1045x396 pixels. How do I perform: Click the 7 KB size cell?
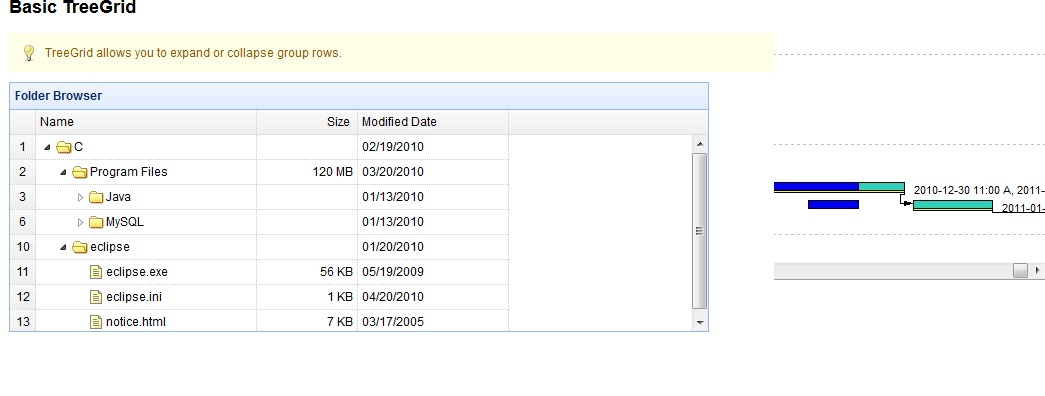click(307, 322)
